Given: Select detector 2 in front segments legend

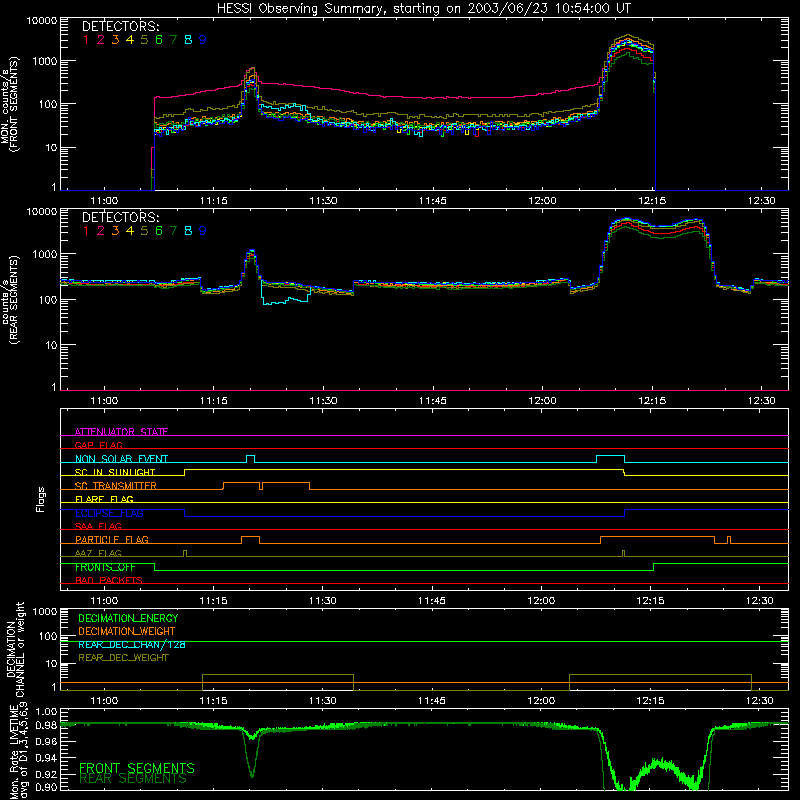Looking at the screenshot, I should [101, 40].
